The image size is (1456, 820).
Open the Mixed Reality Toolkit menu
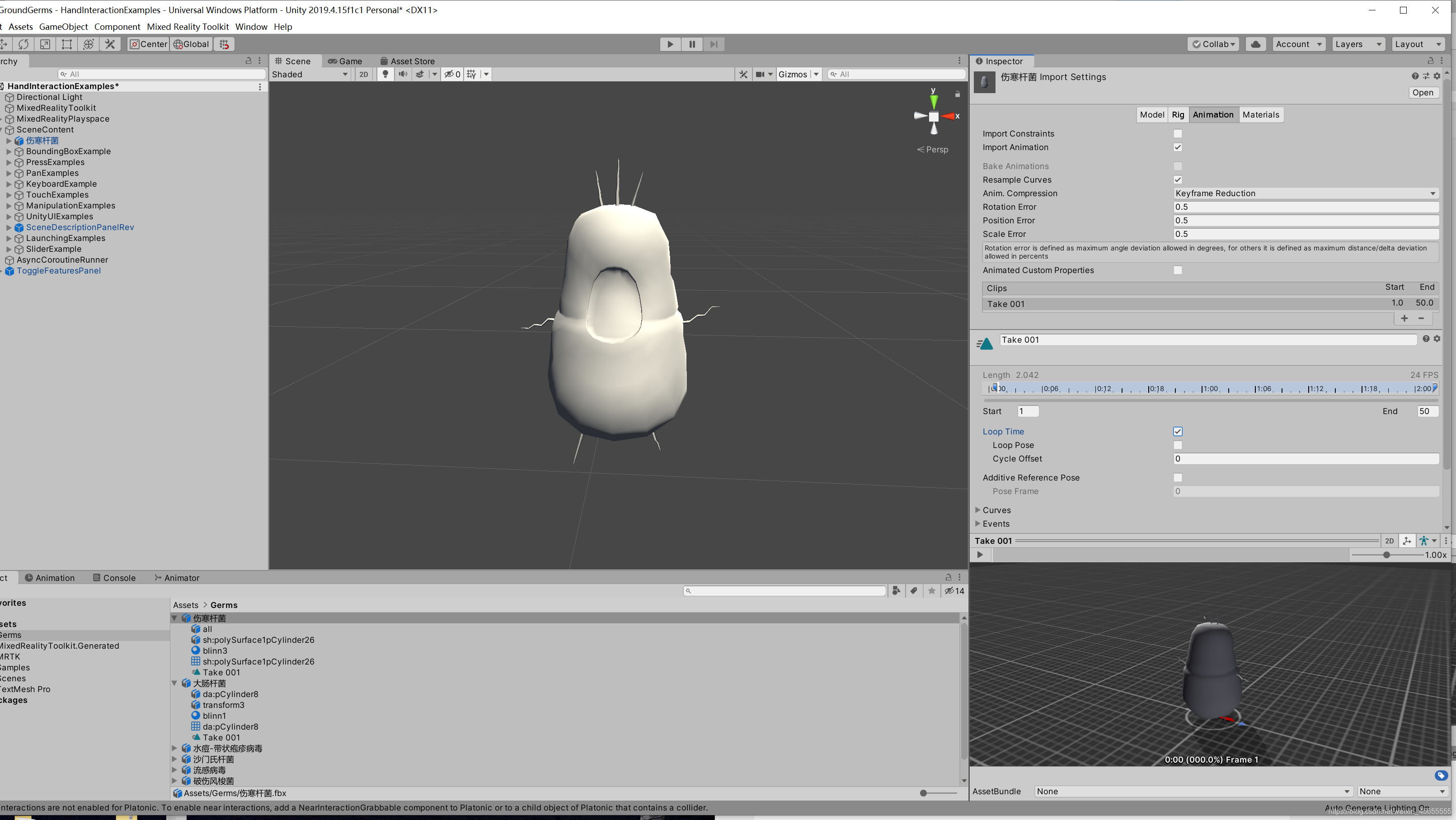pos(188,27)
